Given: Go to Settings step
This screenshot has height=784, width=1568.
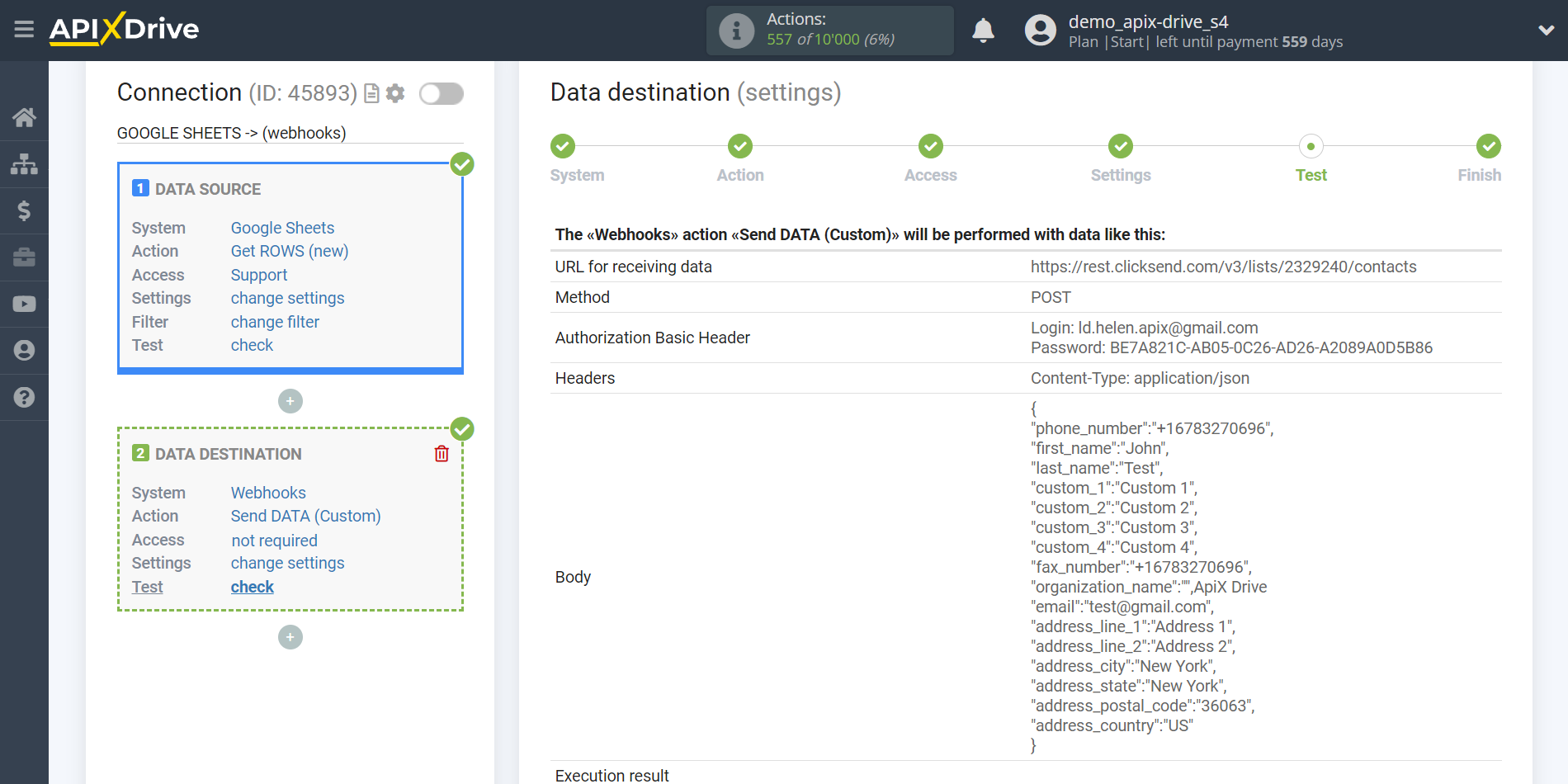Looking at the screenshot, I should point(1121,146).
